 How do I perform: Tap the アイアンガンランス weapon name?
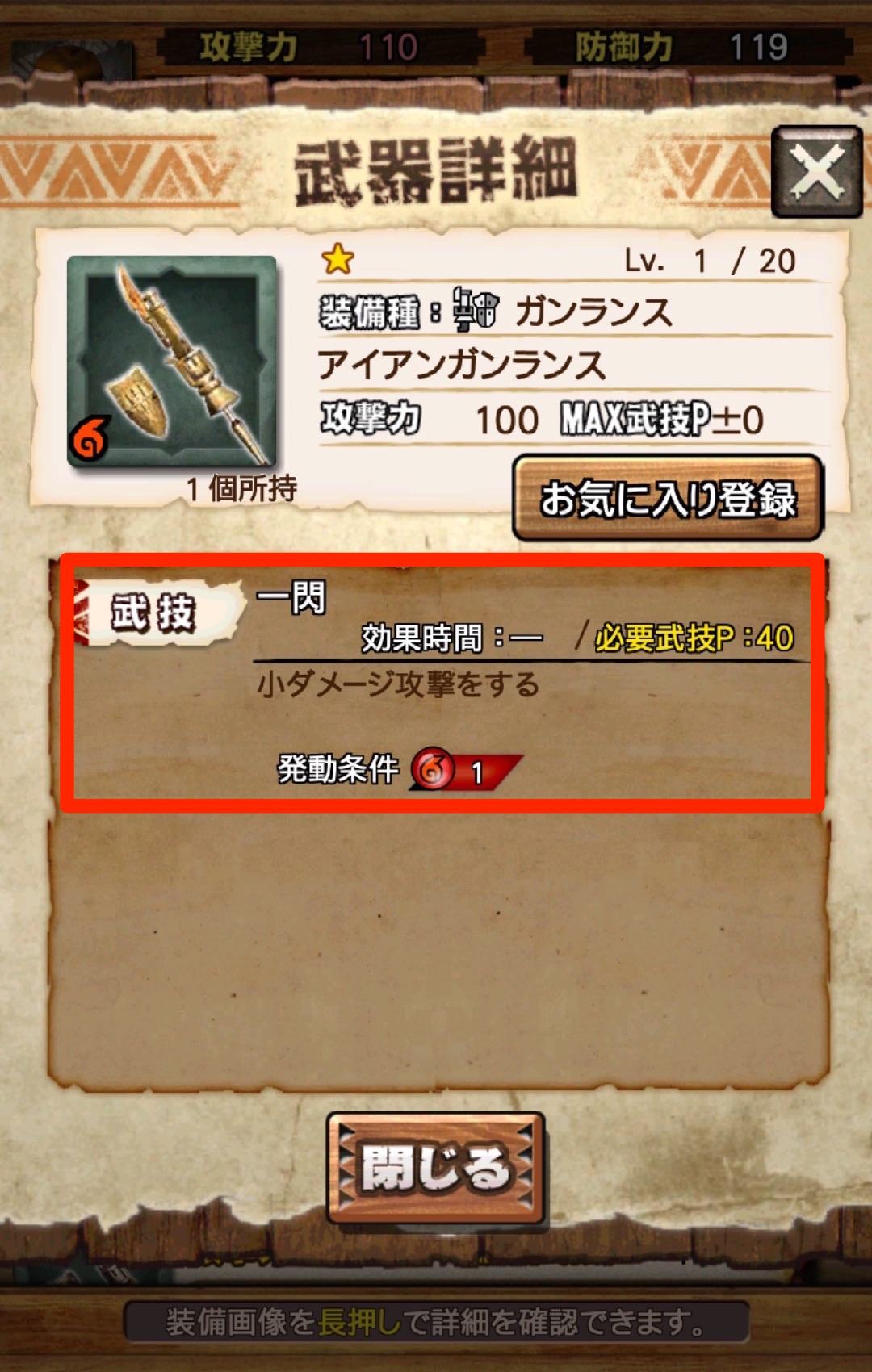tap(461, 365)
